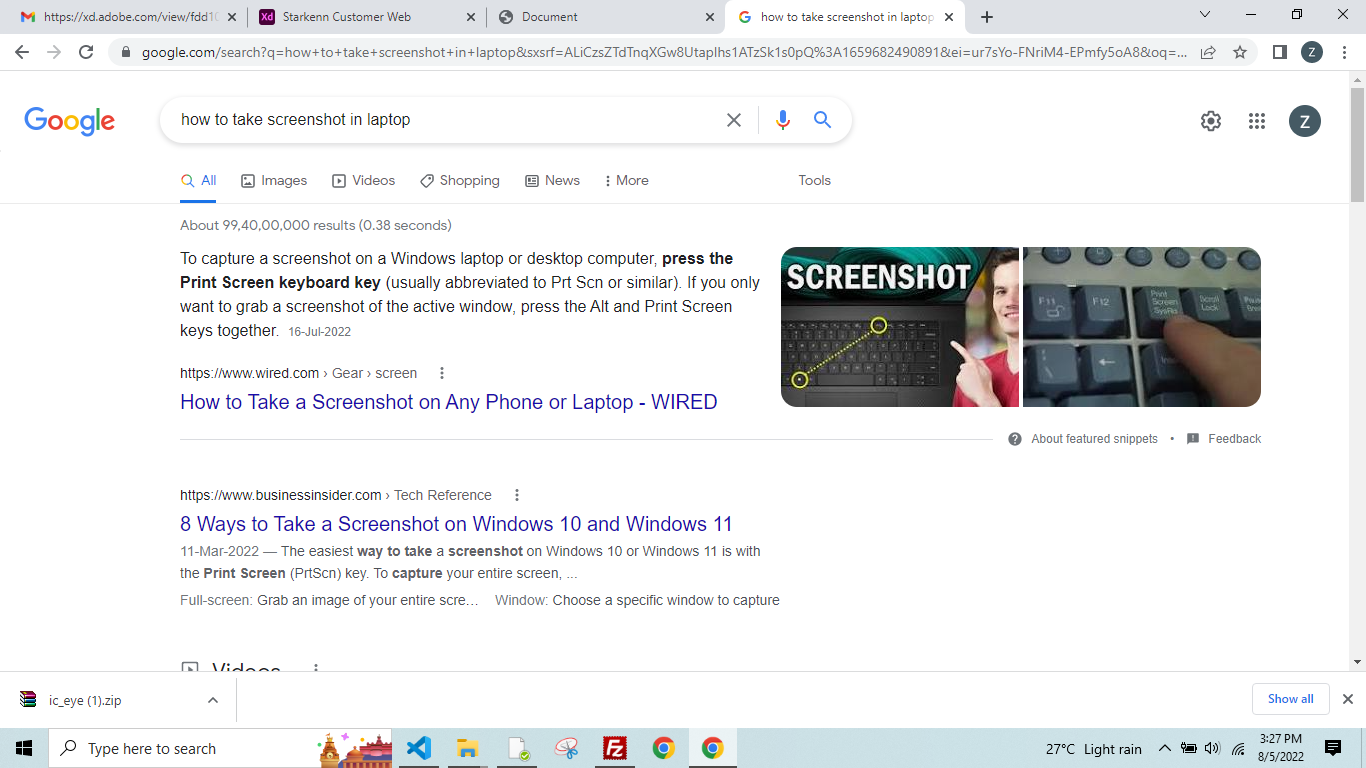Image resolution: width=1366 pixels, height=768 pixels.
Task: Clear the search box with X icon
Action: tap(734, 120)
